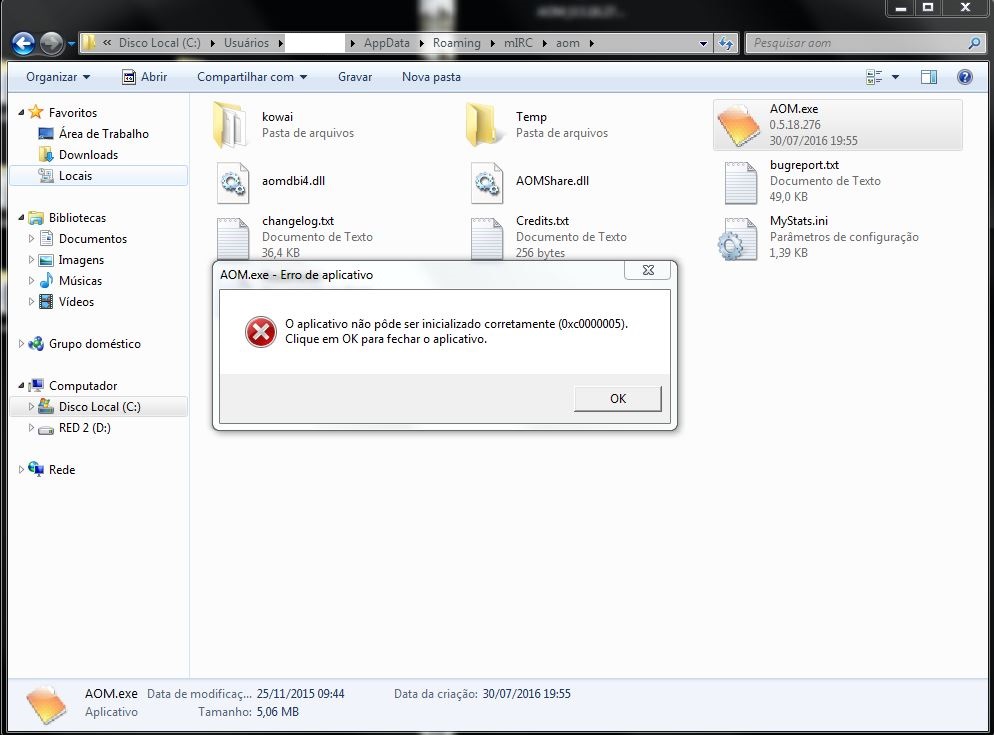Open the Organizar menu
Viewport: 994px width, 735px height.
click(x=58, y=77)
